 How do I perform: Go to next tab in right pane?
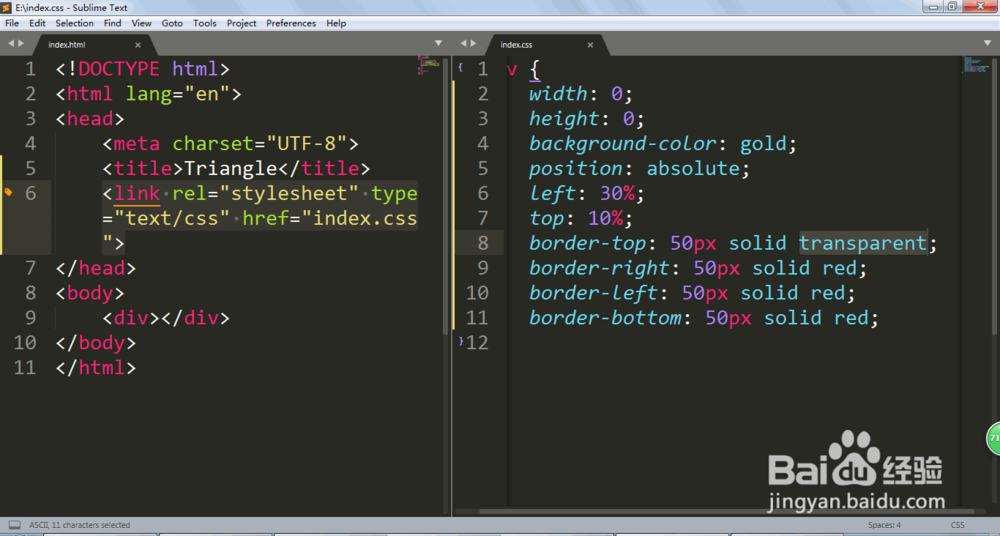[x=473, y=43]
